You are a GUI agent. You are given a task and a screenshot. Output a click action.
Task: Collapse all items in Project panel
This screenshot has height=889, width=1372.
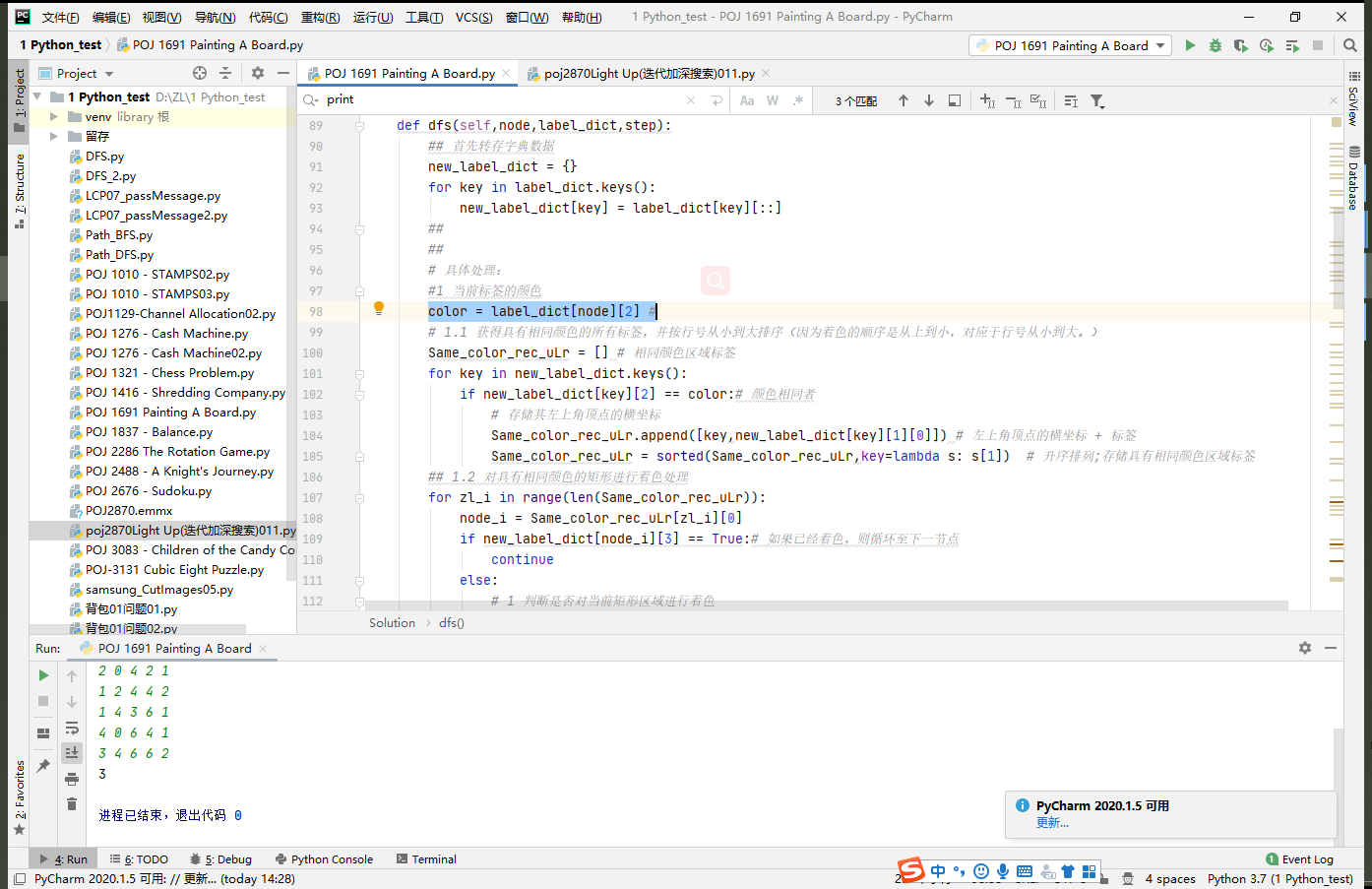(x=225, y=73)
